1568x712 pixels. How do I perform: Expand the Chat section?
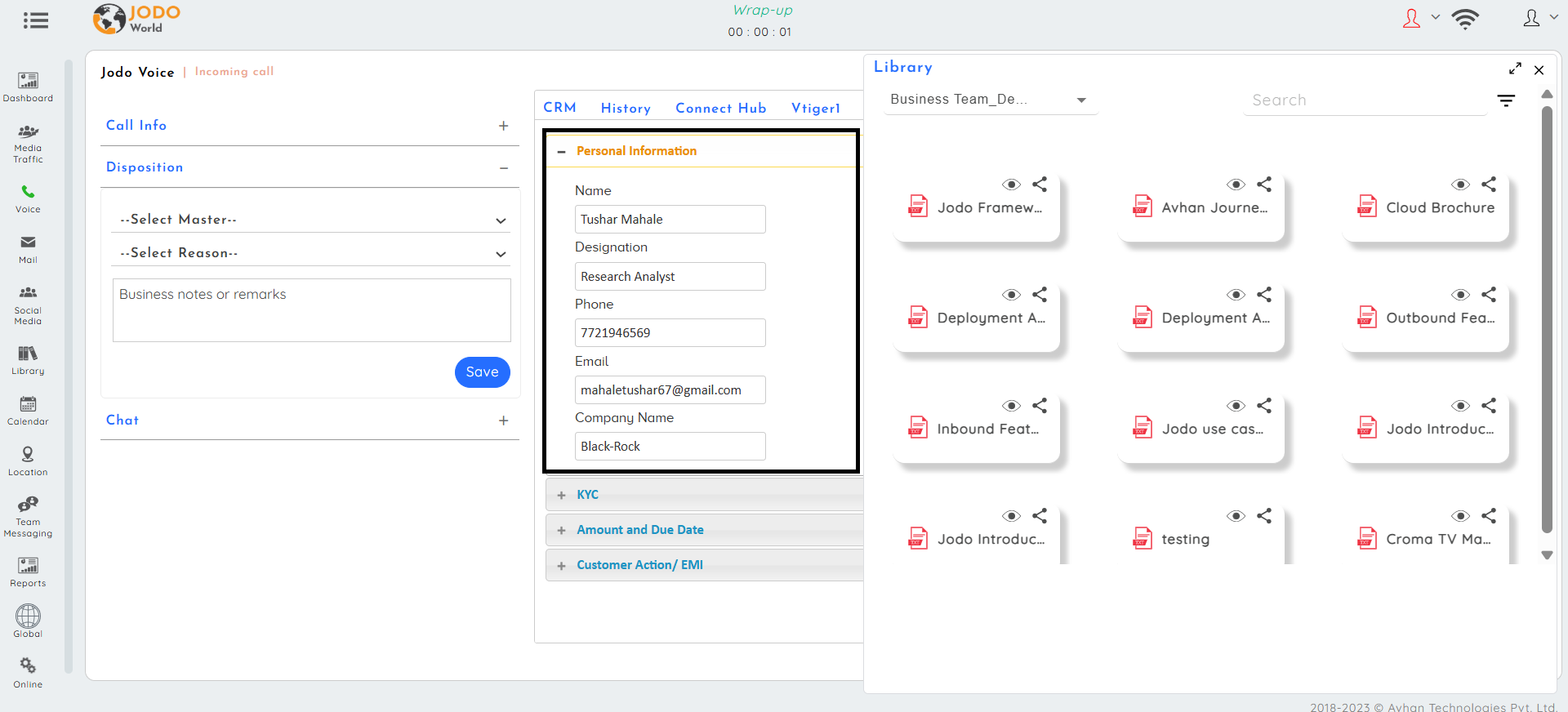point(504,421)
